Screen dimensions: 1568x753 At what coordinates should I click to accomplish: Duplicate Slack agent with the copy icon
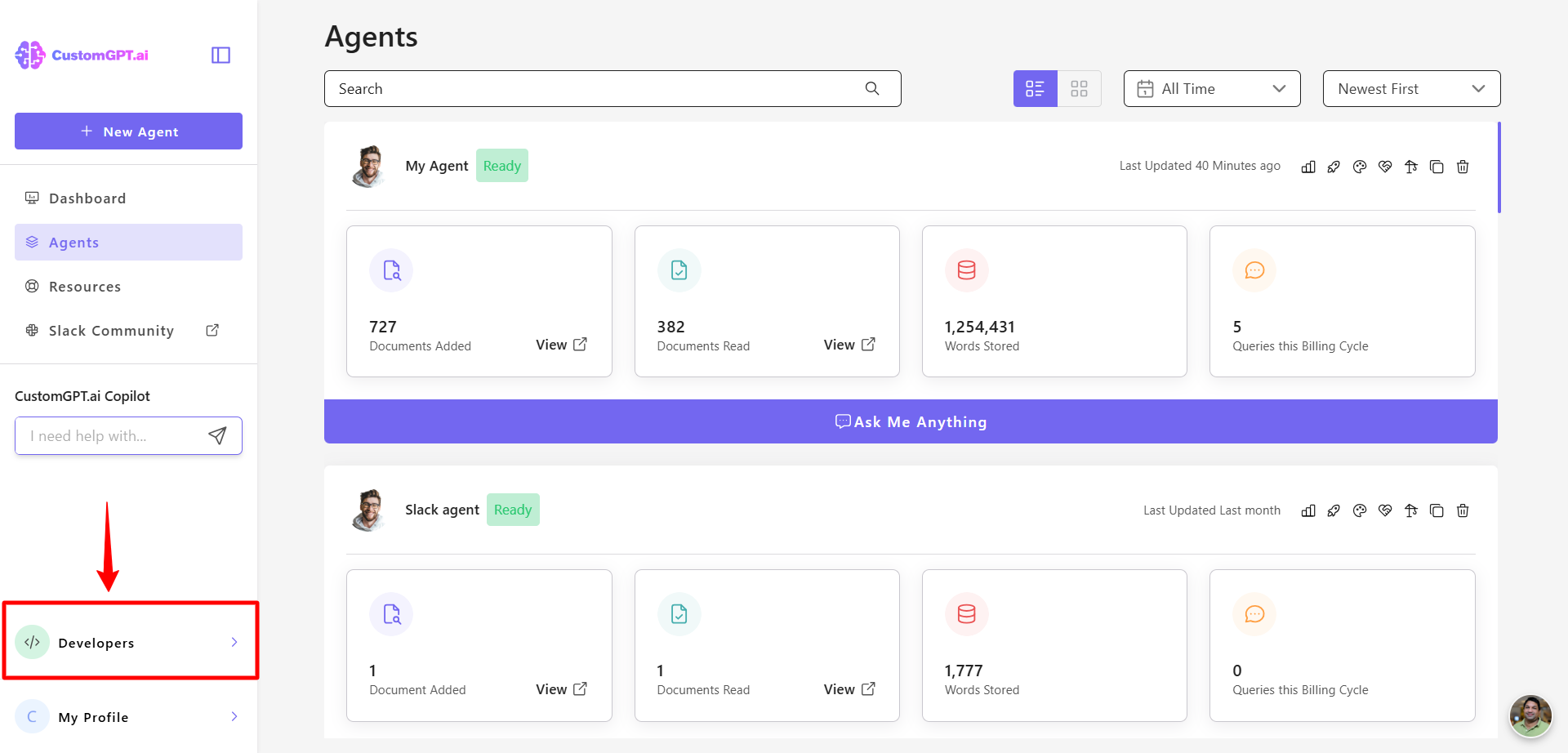(x=1437, y=510)
